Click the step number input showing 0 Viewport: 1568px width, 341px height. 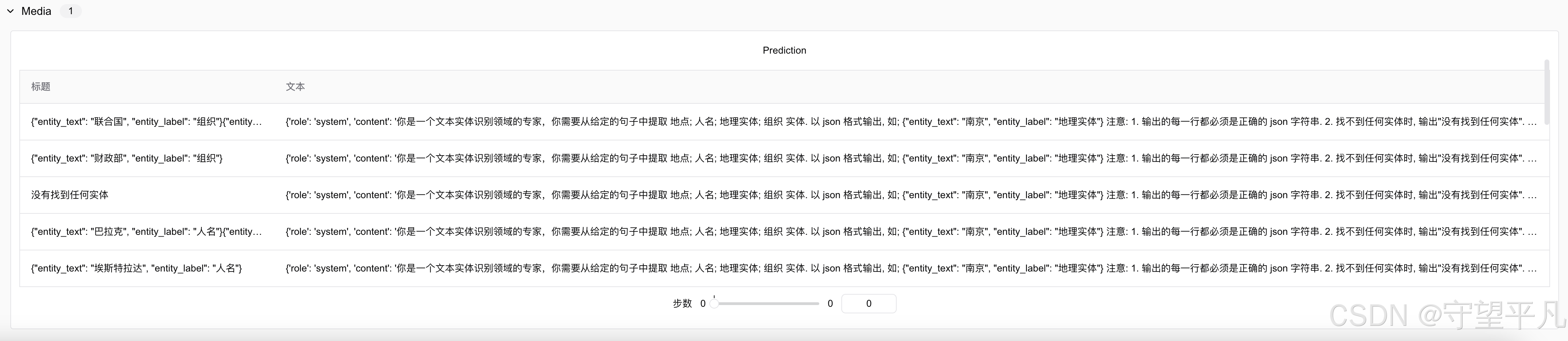click(869, 303)
